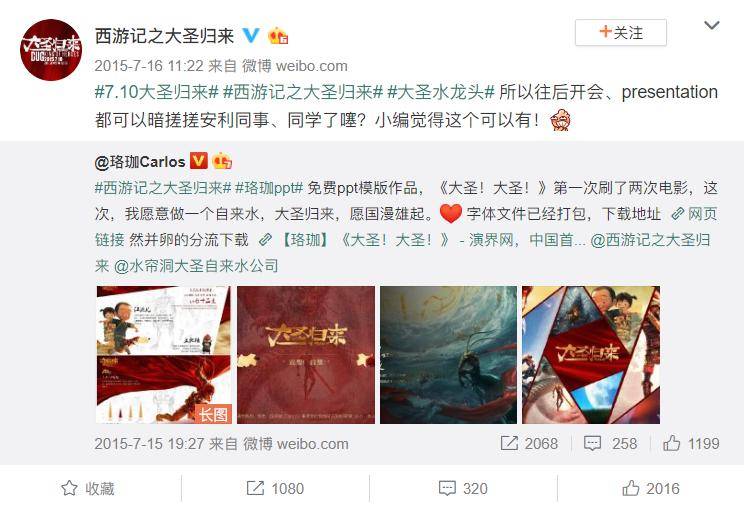Viewport: 744px width, 511px height.
Task: Expand the post options chevron menu
Action: pyautogui.click(x=712, y=25)
